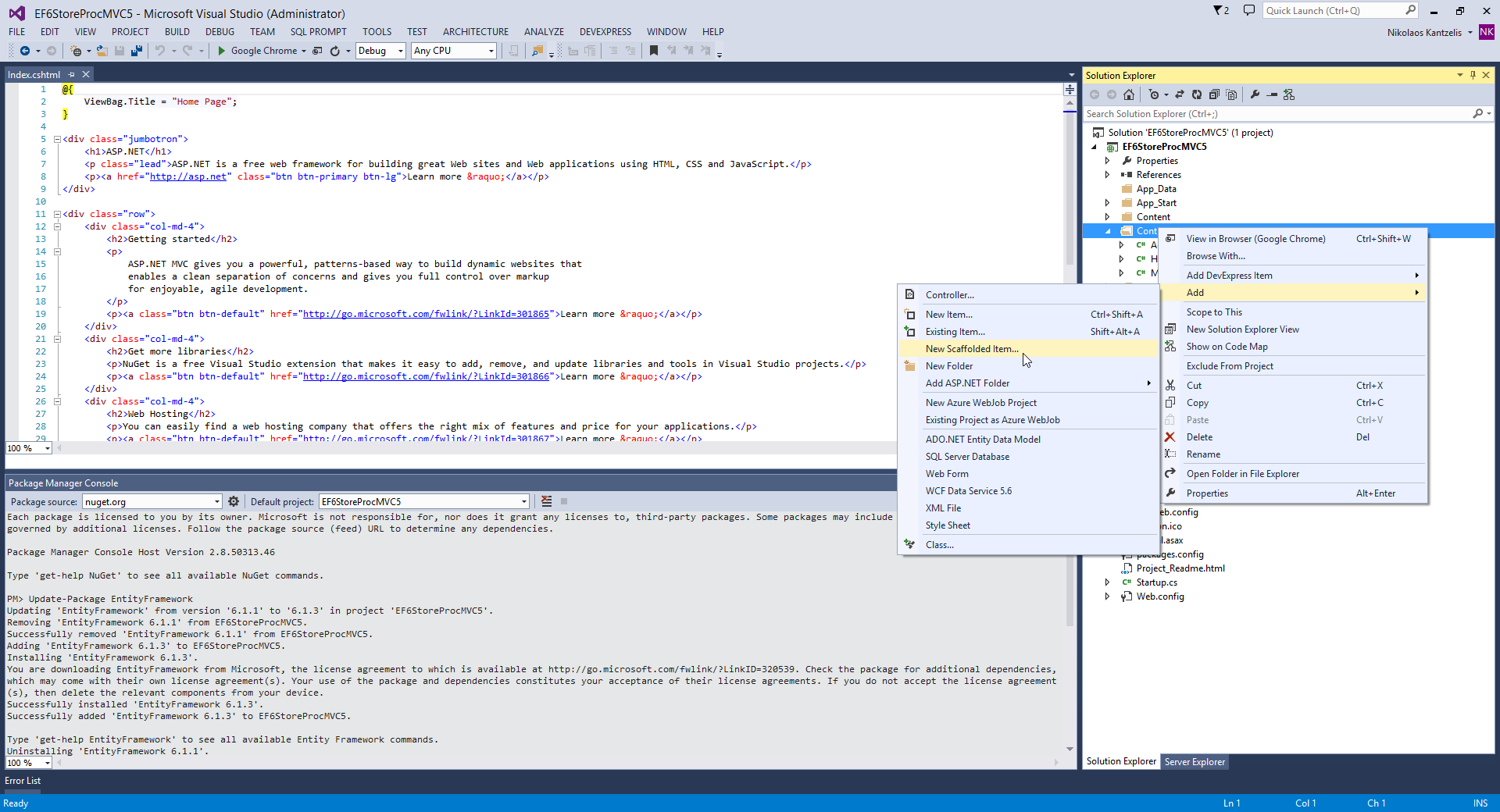Open the notifications flag icon
The image size is (1500, 812).
pos(1220,10)
